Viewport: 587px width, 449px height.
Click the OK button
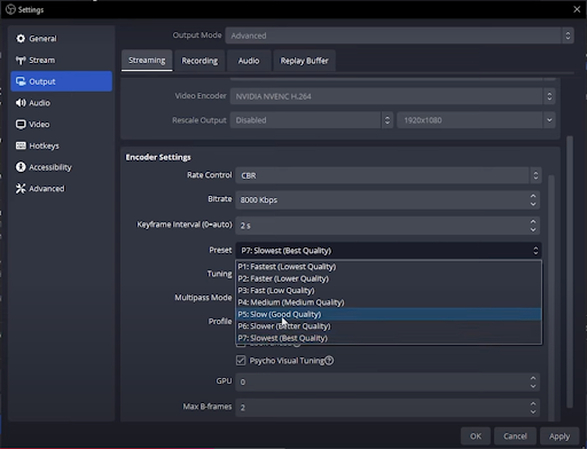coord(476,436)
